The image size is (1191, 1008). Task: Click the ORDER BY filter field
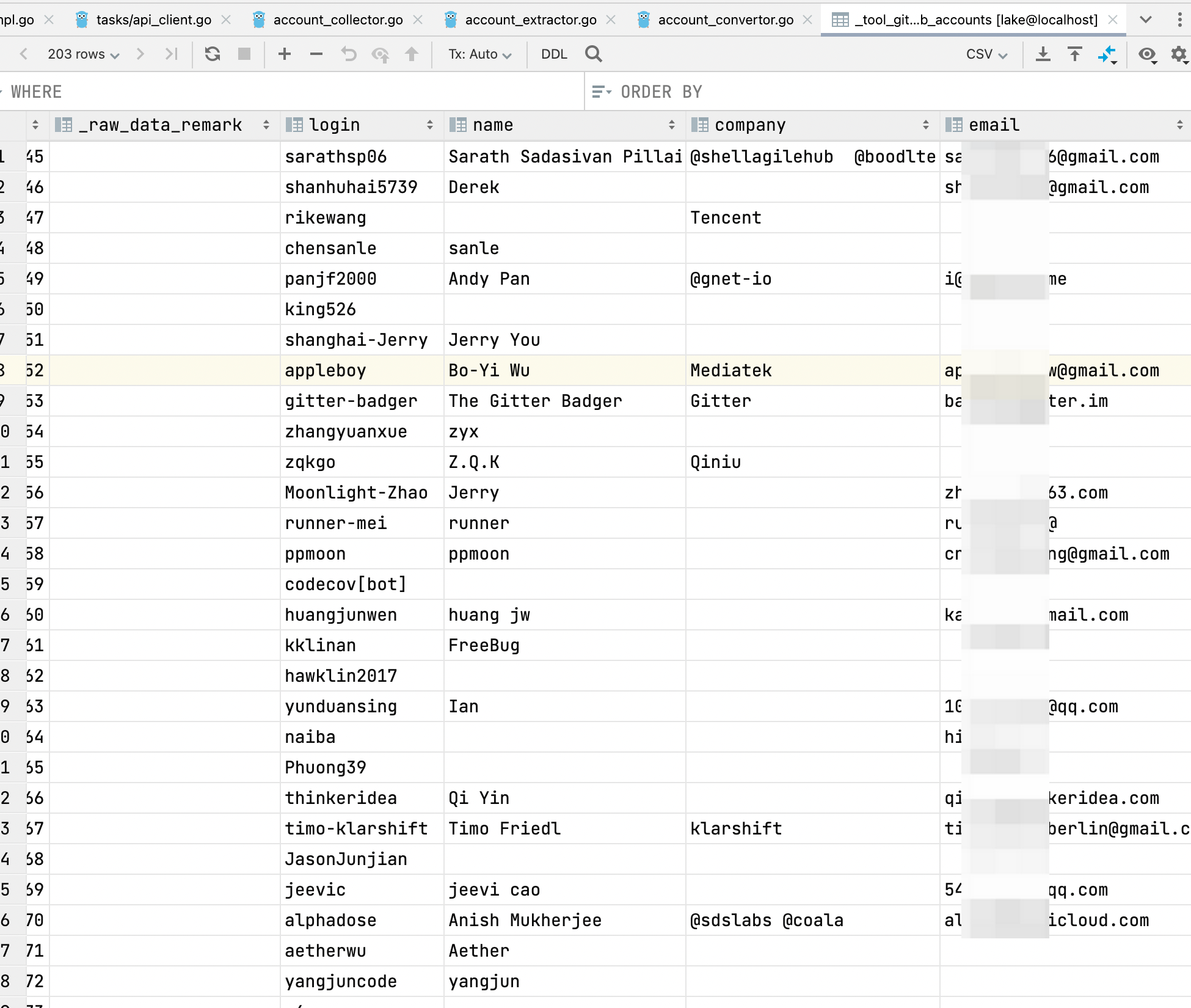[x=886, y=92]
